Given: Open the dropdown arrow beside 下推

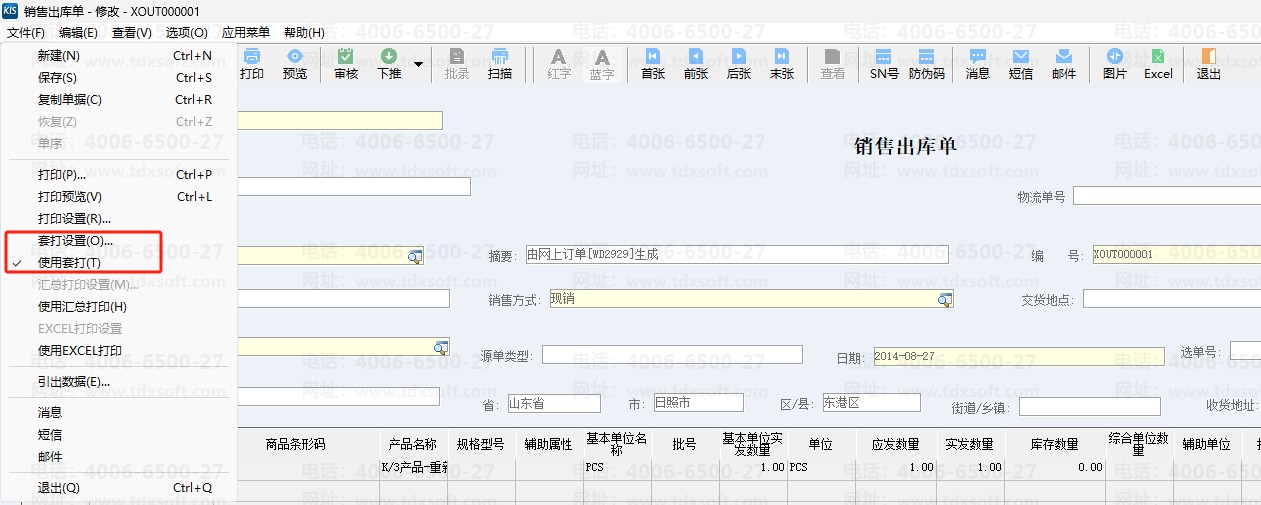Looking at the screenshot, I should pyautogui.click(x=418, y=65).
